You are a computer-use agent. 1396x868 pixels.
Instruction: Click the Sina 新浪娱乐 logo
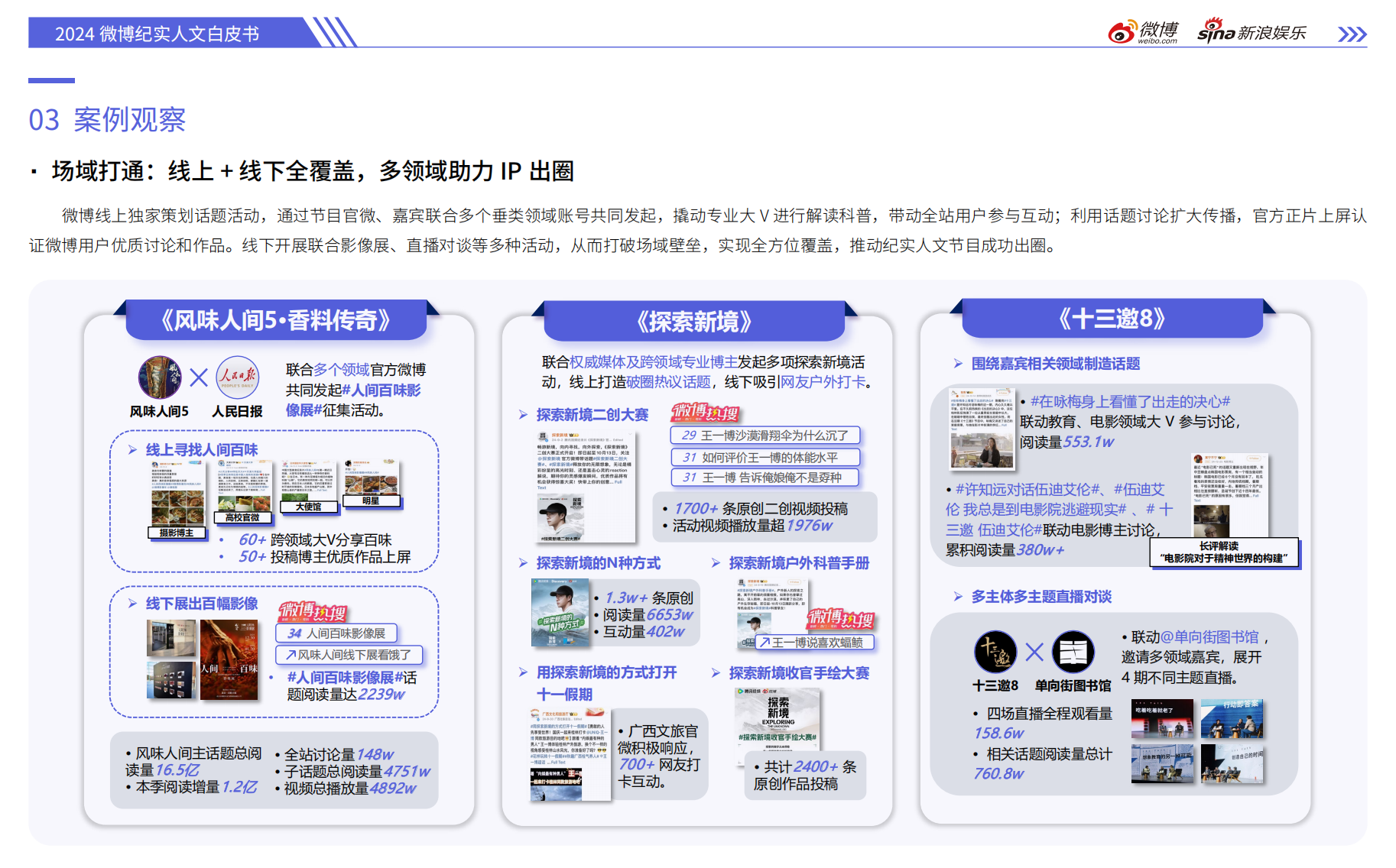tap(1252, 31)
